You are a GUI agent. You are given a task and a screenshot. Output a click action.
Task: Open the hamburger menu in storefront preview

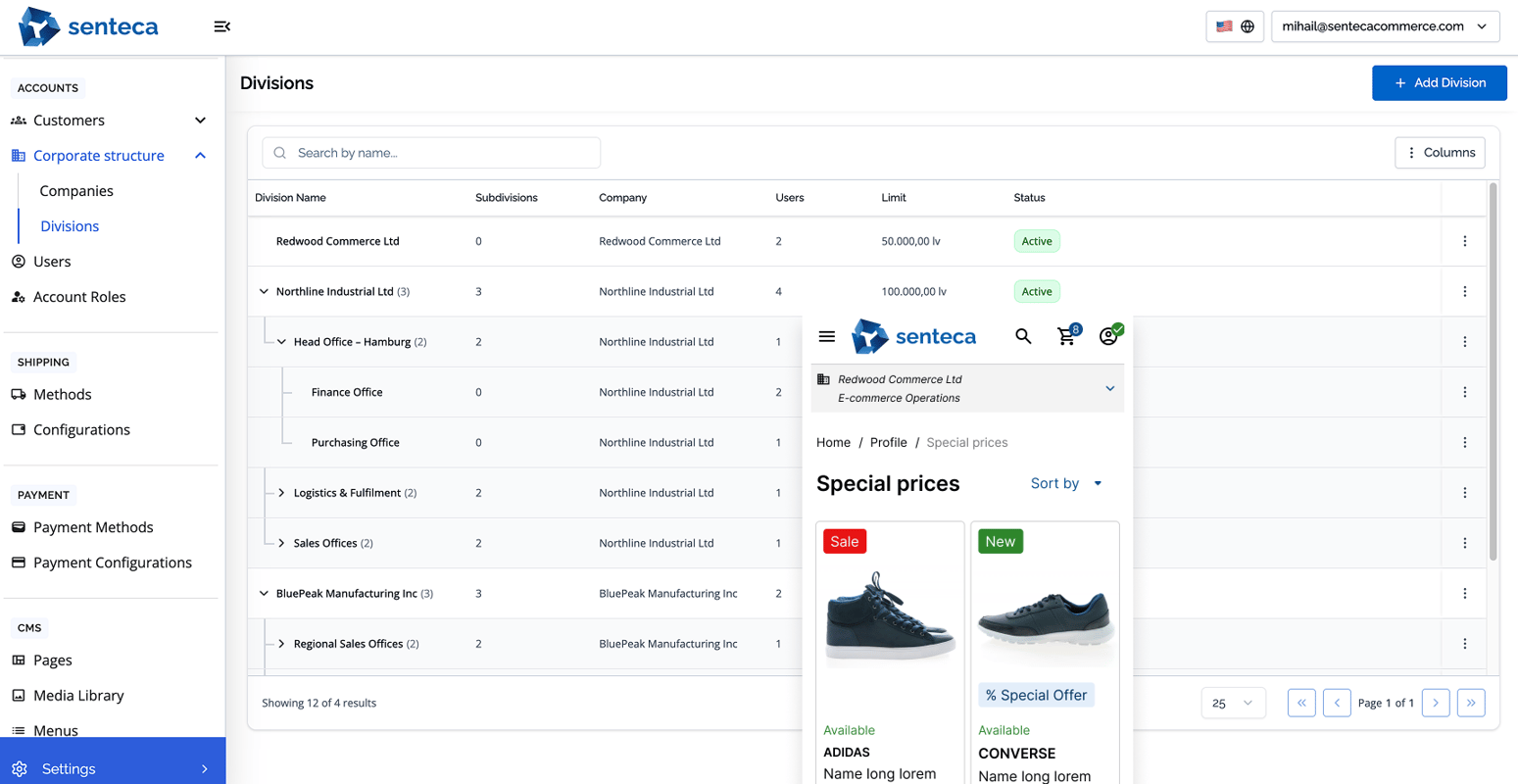click(x=827, y=336)
